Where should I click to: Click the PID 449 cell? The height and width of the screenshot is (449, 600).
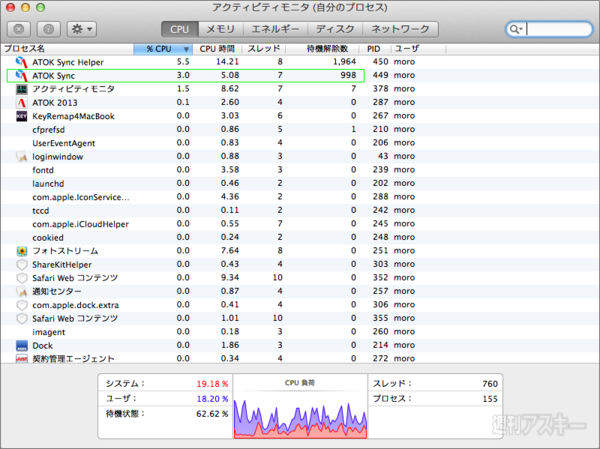pyautogui.click(x=381, y=75)
